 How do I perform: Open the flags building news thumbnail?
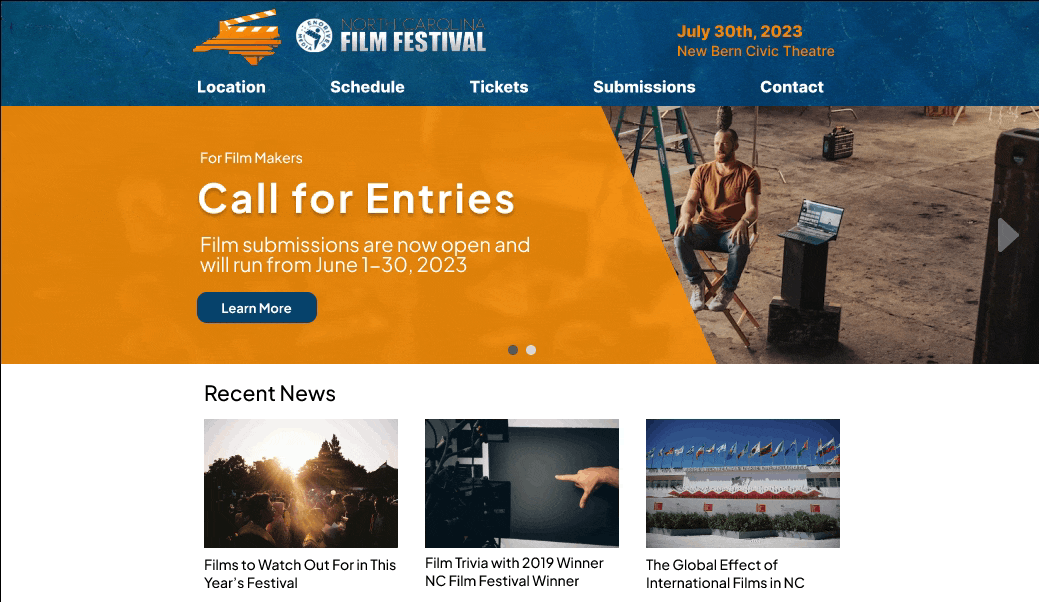(743, 483)
